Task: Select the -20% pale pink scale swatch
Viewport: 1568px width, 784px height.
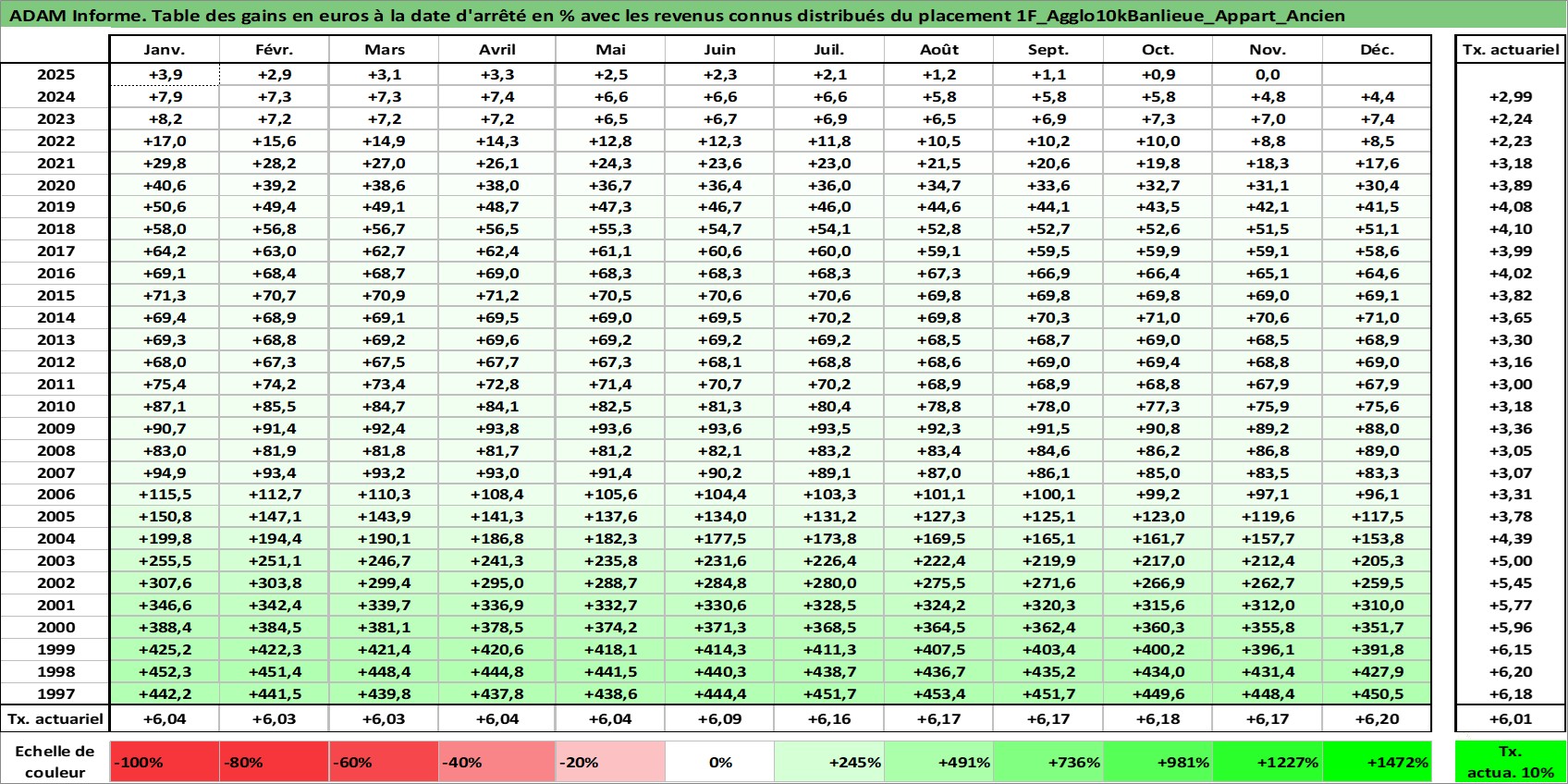Action: 610,762
